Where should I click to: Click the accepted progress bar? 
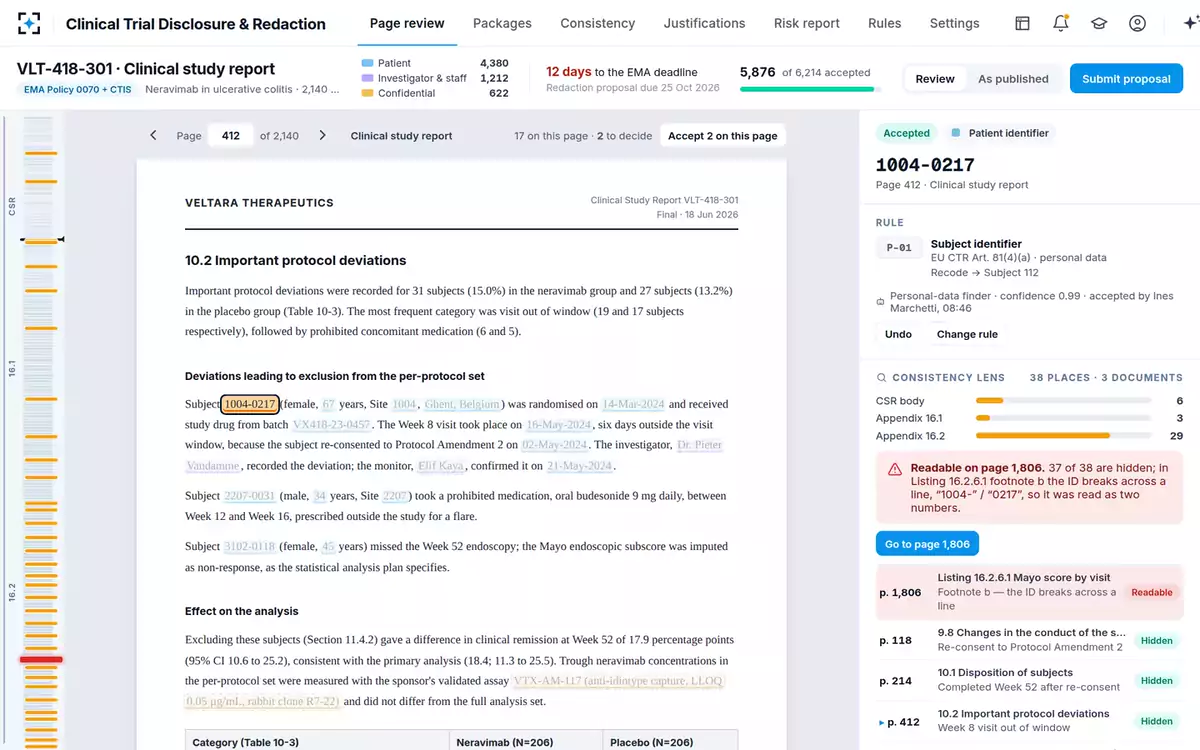[x=811, y=89]
